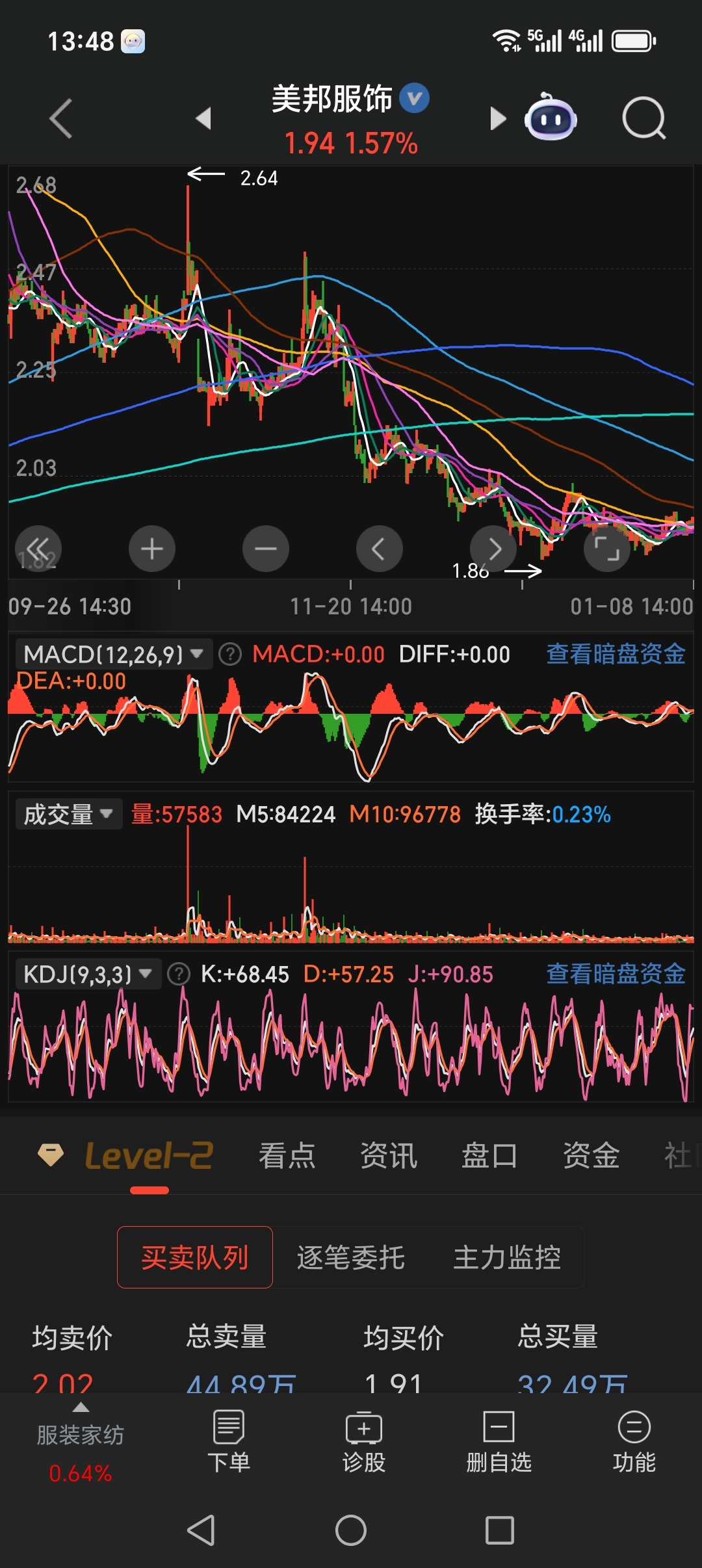
Task: Open the robot AI assistant
Action: tap(551, 117)
